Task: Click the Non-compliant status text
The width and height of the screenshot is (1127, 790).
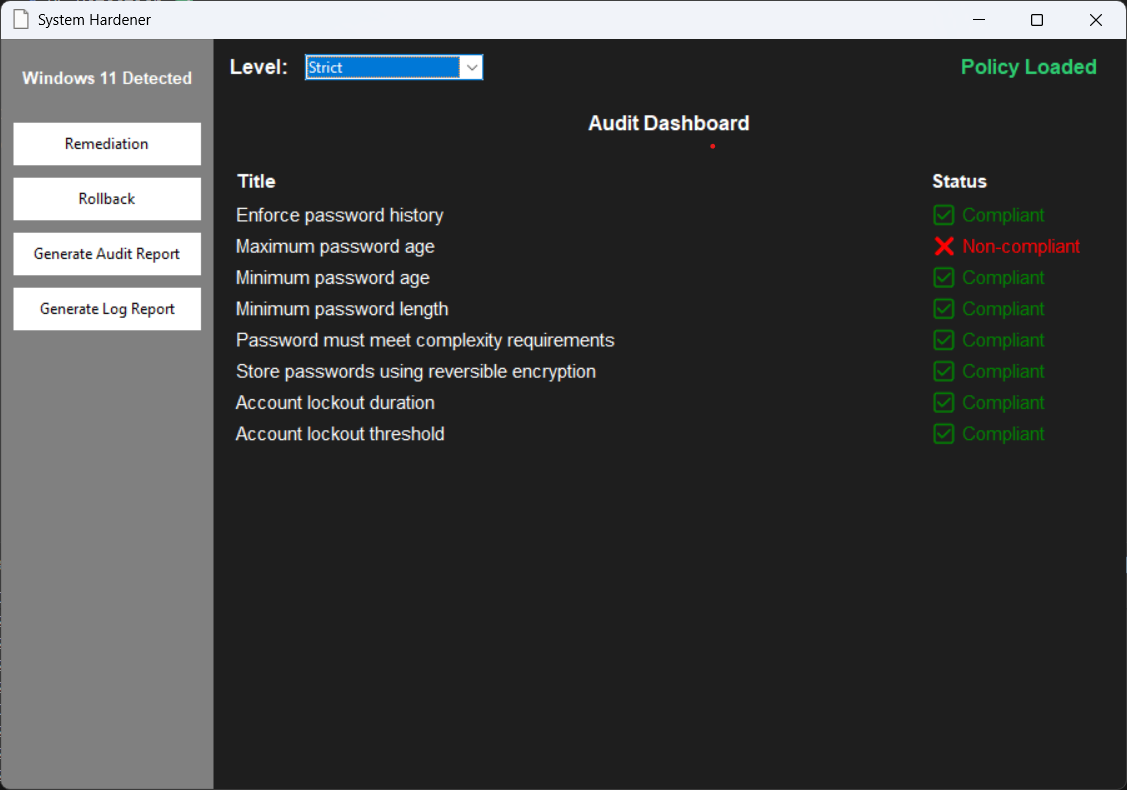Action: pyautogui.click(x=1021, y=247)
